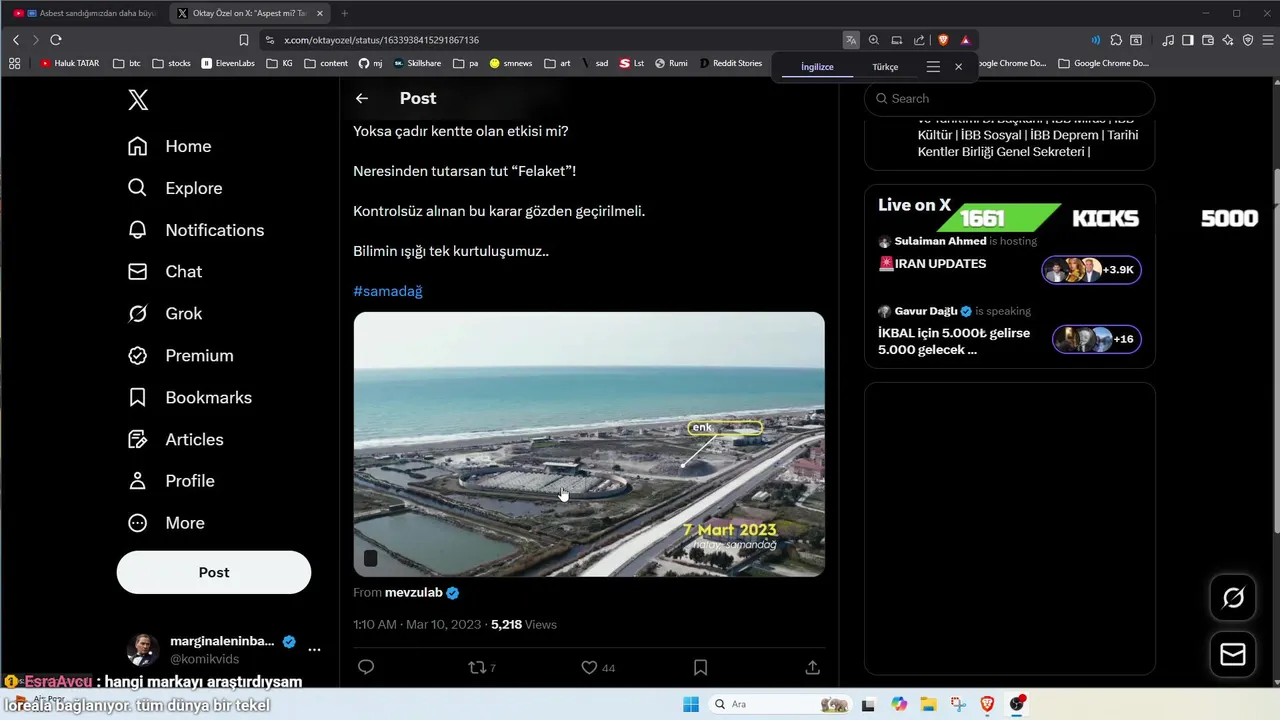The height and width of the screenshot is (720, 1280).
Task: Open Premium in the sidebar
Action: pyautogui.click(x=180, y=356)
